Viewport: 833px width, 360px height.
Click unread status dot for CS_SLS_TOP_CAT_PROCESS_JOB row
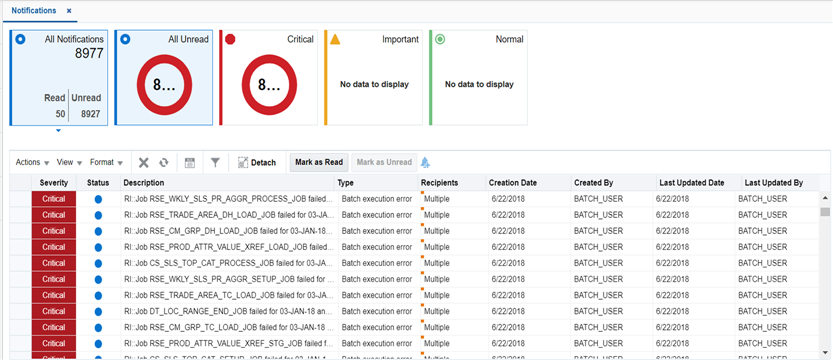click(98, 263)
